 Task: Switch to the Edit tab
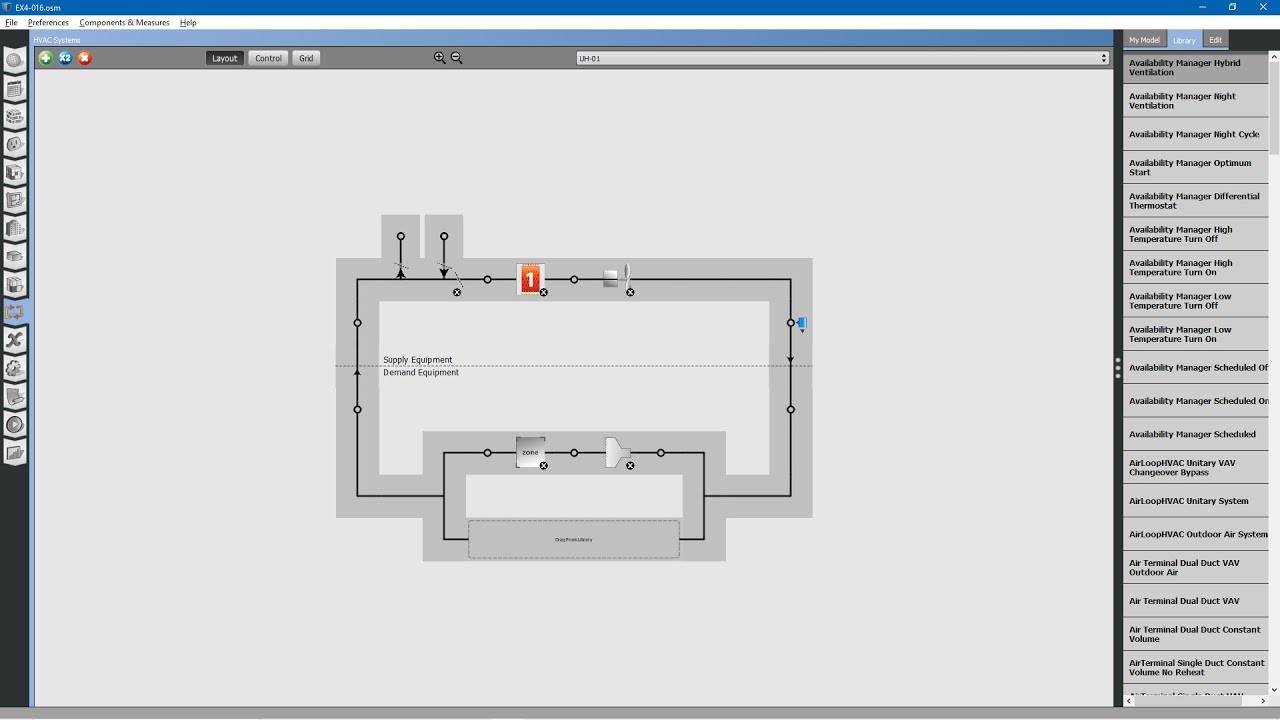point(1215,40)
